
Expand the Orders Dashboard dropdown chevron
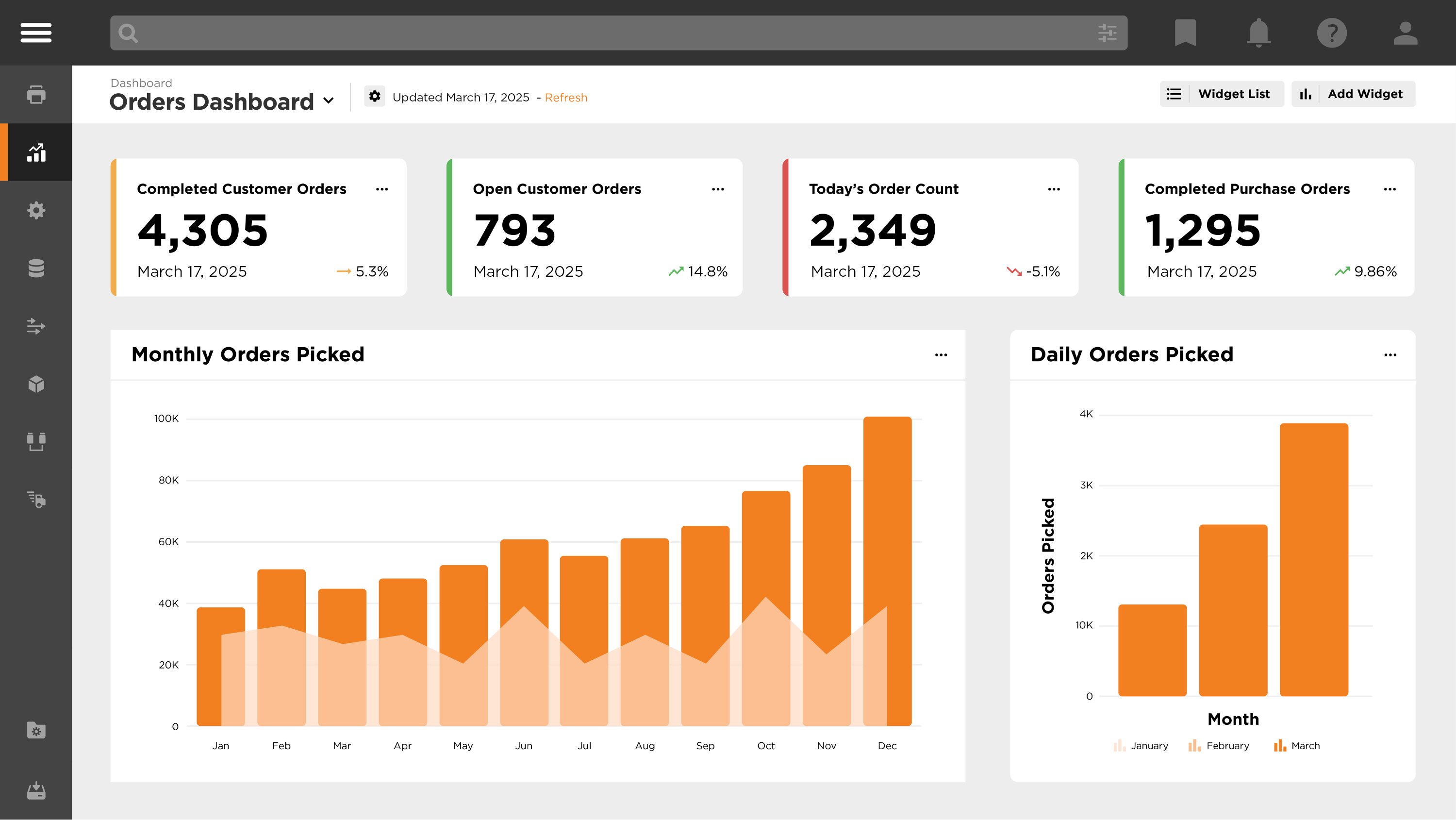click(329, 101)
